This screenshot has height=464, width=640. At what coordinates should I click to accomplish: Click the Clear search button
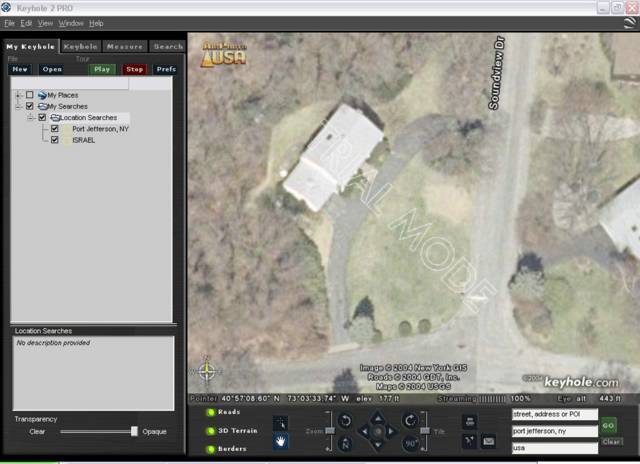click(x=611, y=442)
